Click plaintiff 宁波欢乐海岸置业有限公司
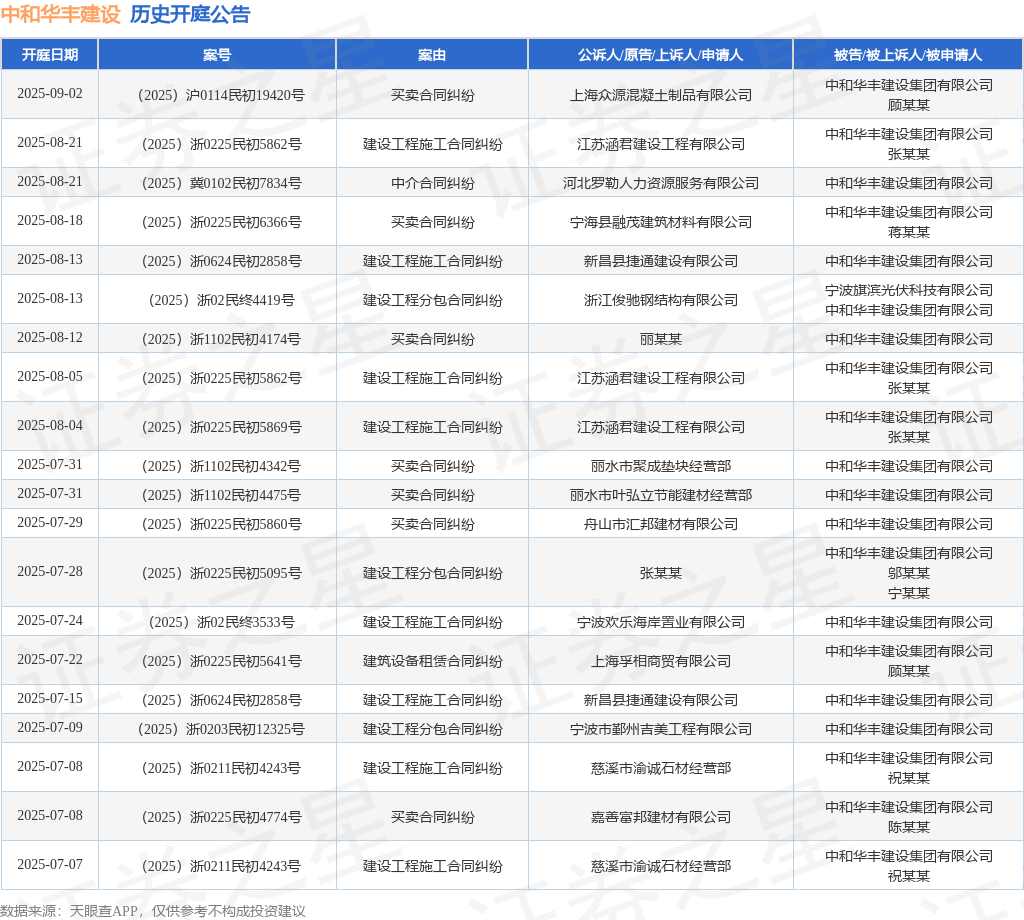1024x920 pixels. pyautogui.click(x=661, y=622)
